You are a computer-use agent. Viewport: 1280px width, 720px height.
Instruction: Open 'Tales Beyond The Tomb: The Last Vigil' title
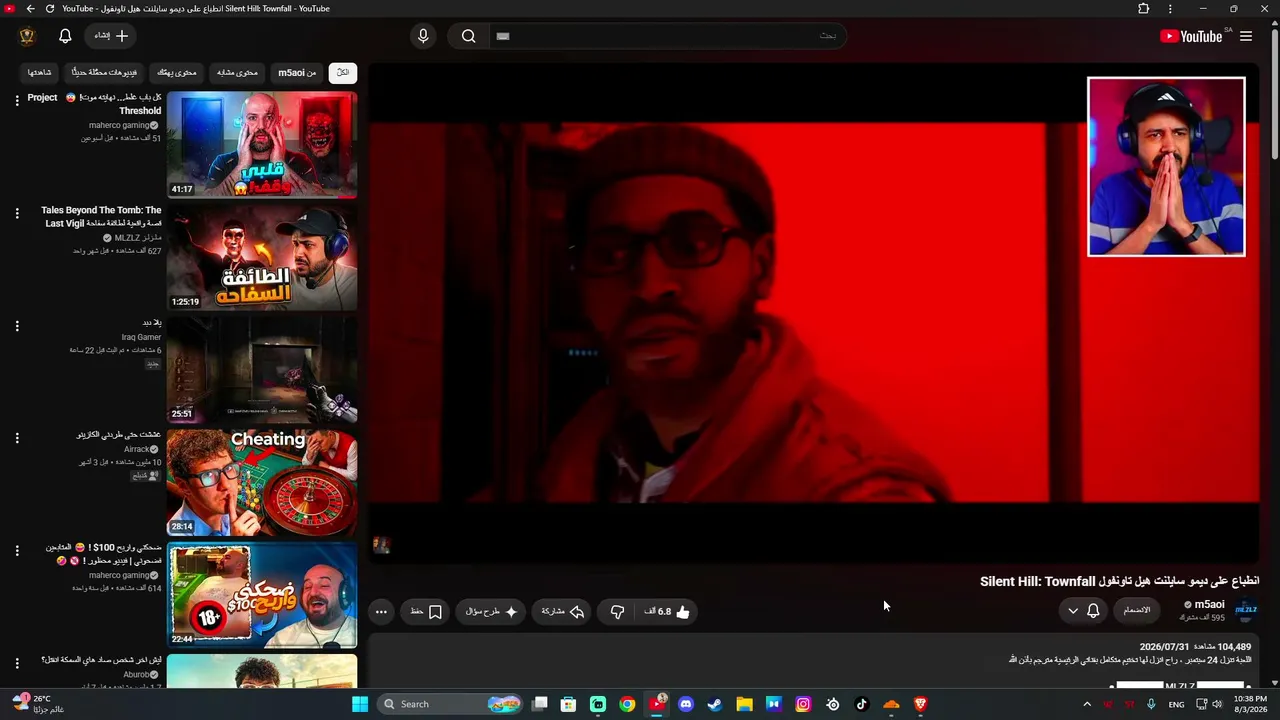coord(101,217)
